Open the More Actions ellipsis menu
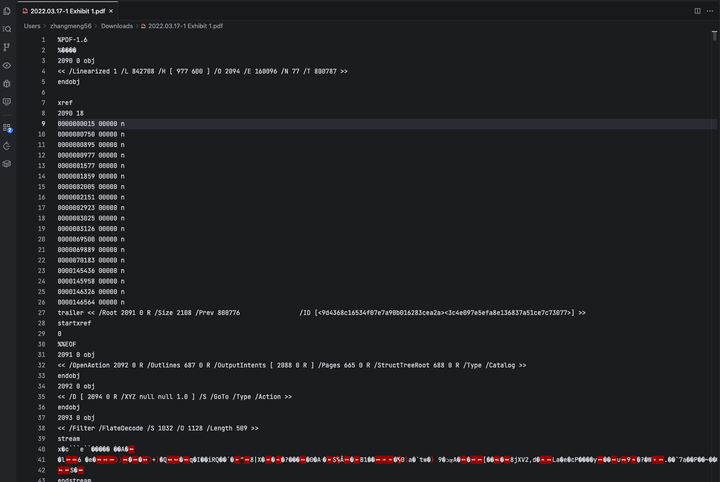 710,10
